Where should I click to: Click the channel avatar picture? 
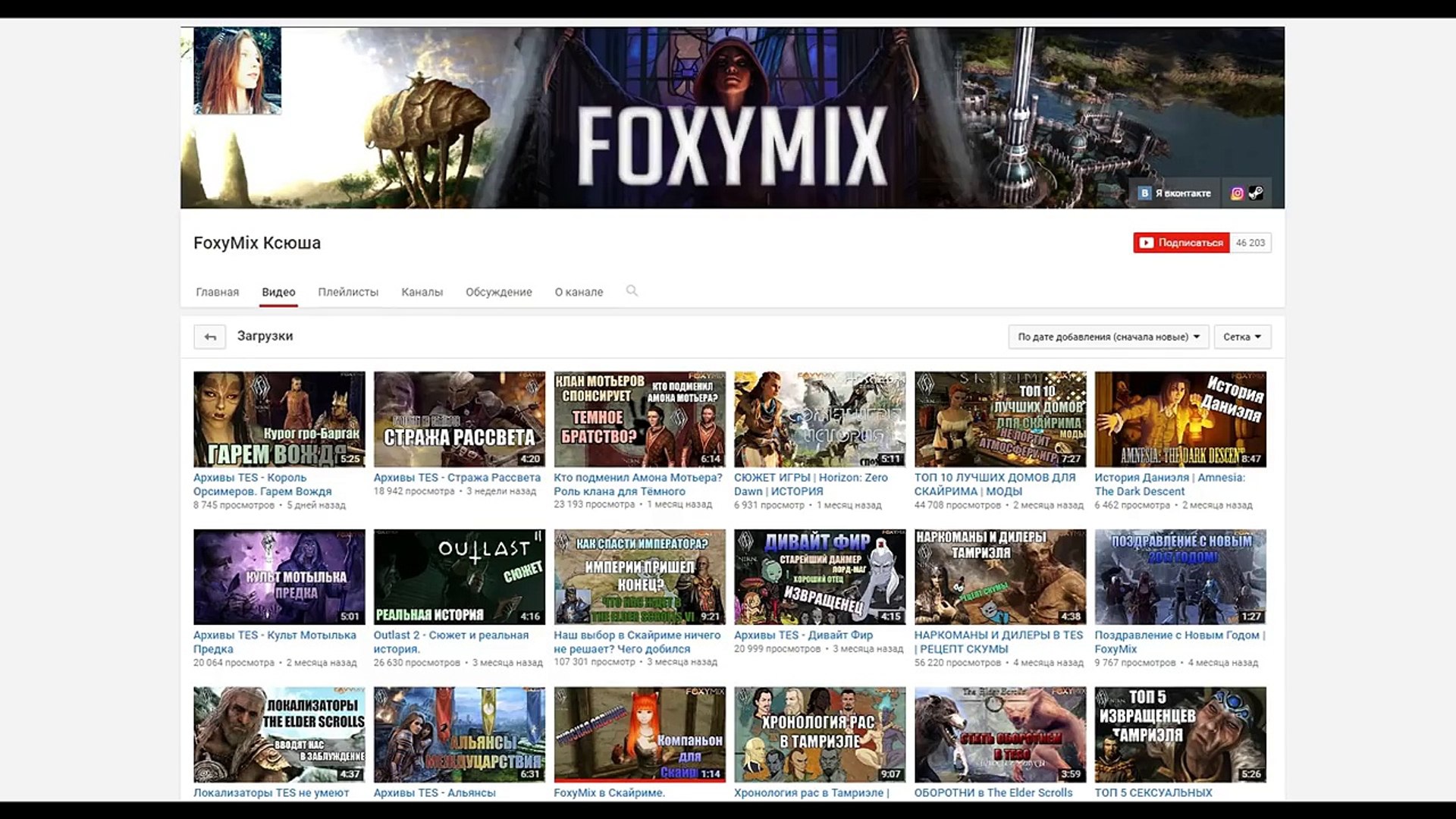tap(237, 71)
